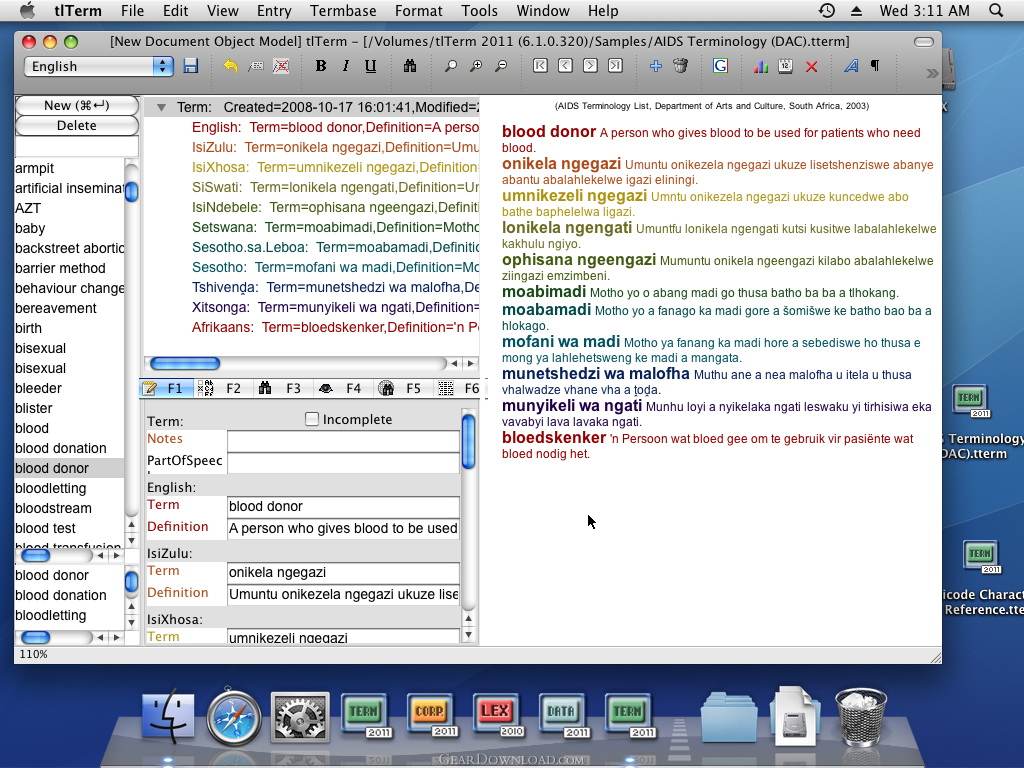This screenshot has width=1024, height=768.
Task: Click the PartOfSpeech input field
Action: click(x=343, y=462)
